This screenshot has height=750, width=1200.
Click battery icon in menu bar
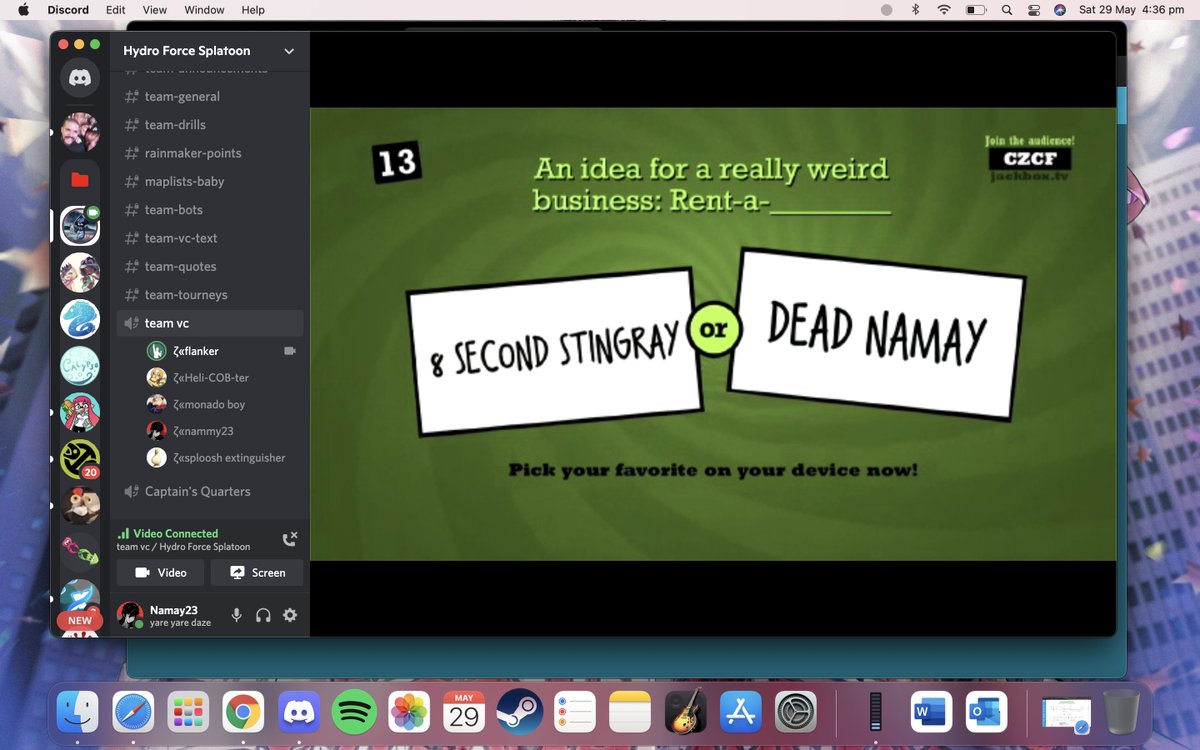pyautogui.click(x=976, y=10)
